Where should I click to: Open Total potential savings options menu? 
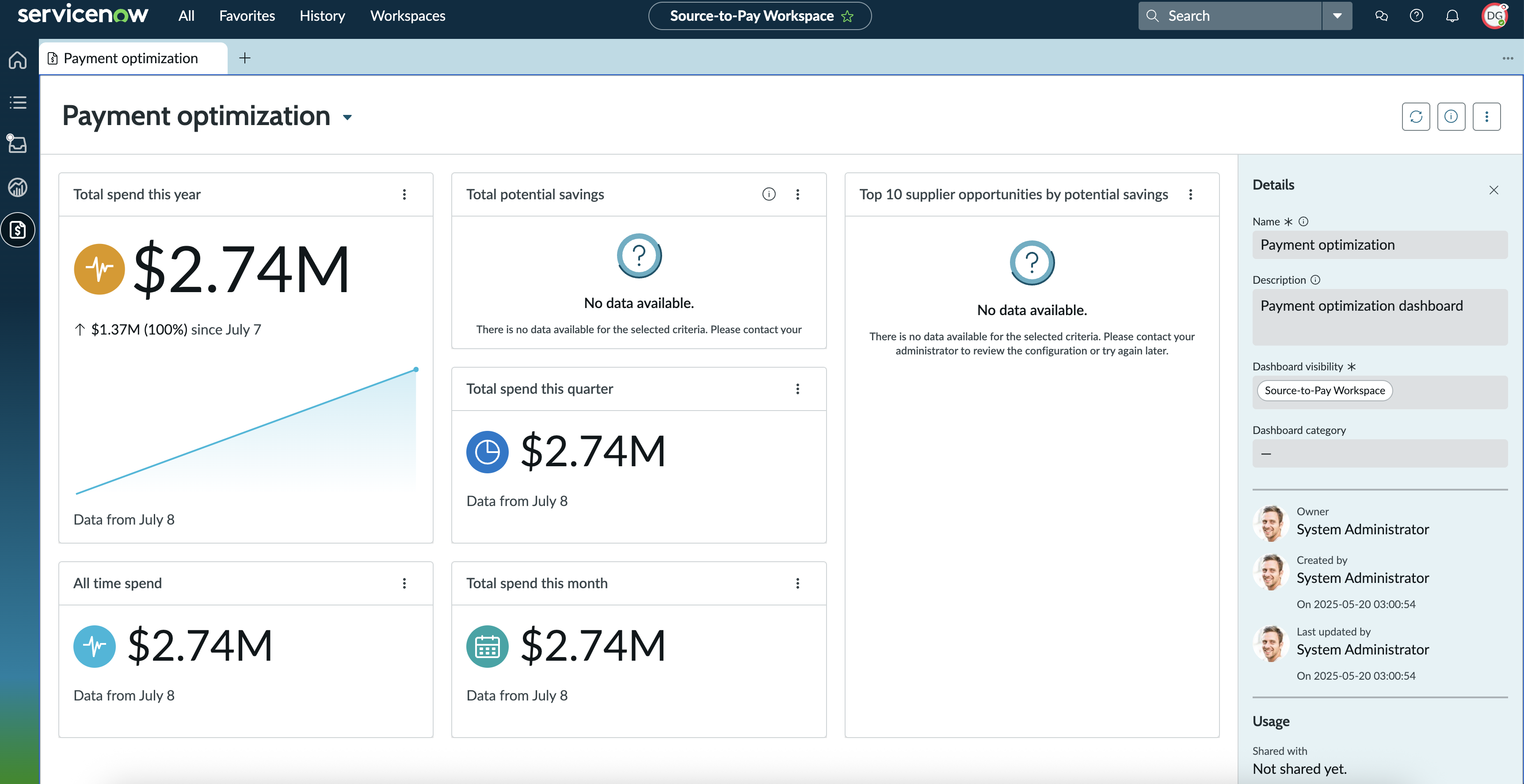(797, 194)
